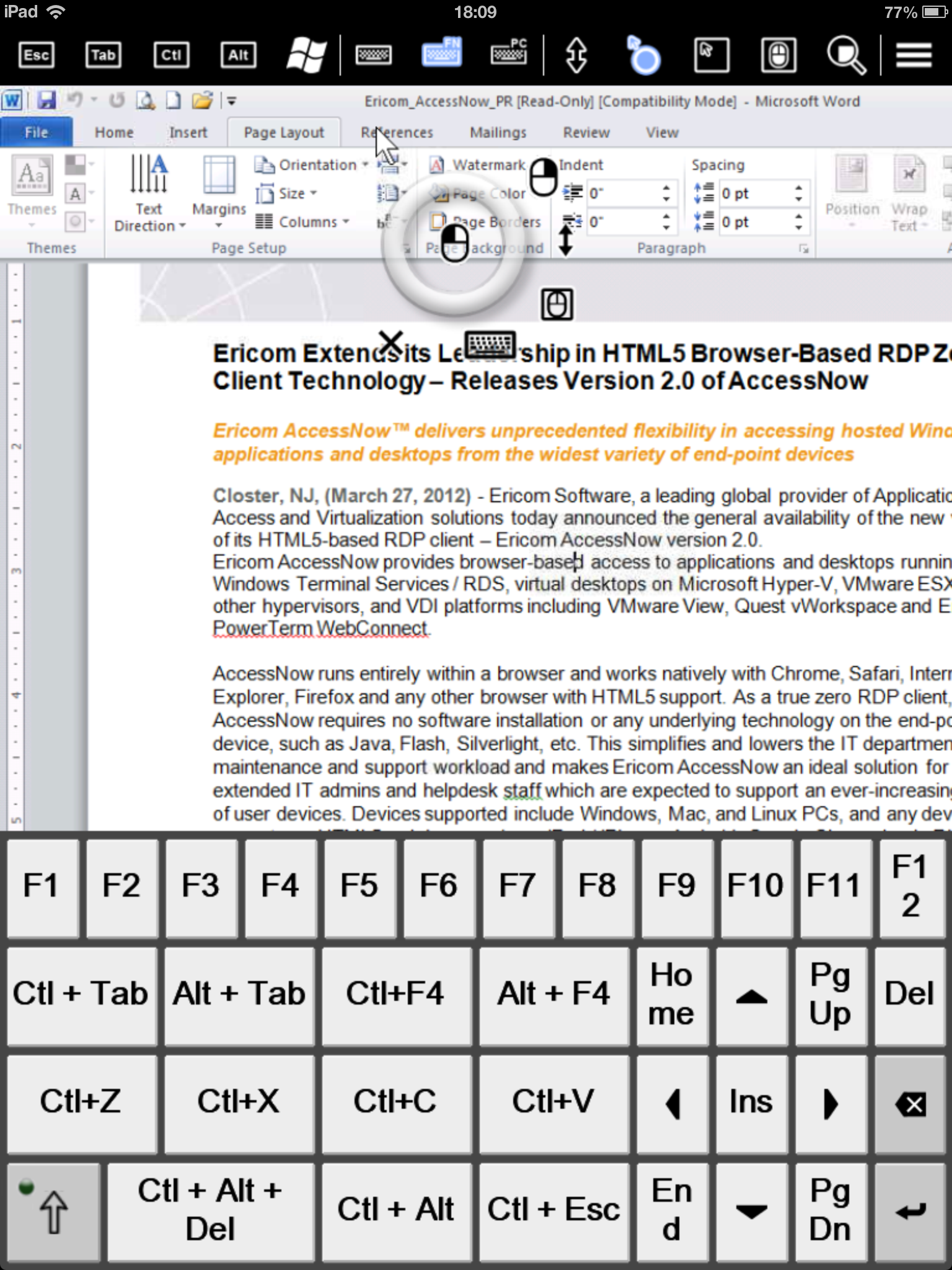The image size is (952, 1270).
Task: Tap the boxed mouse icon right of ring
Action: [x=557, y=304]
